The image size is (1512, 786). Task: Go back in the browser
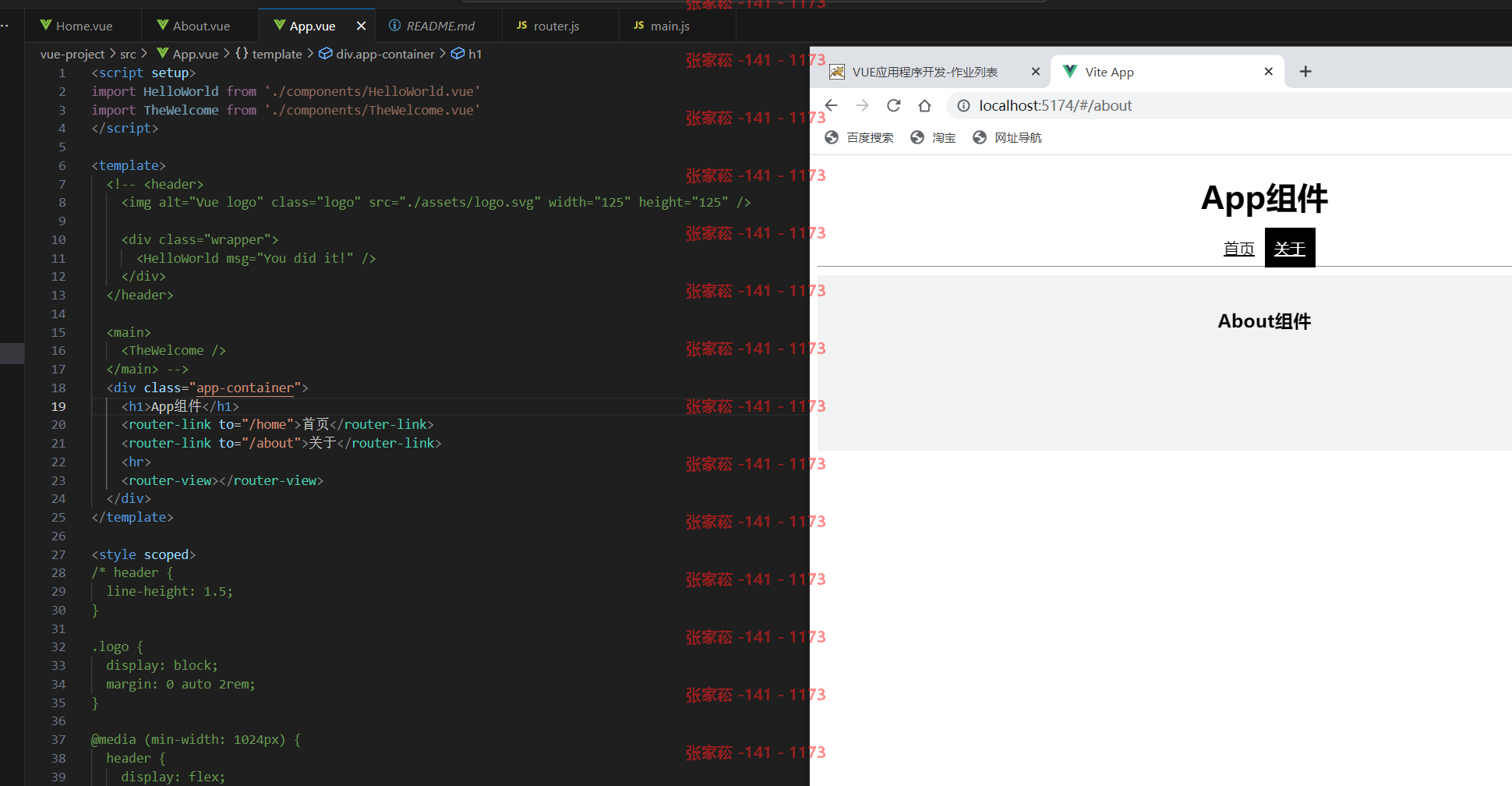click(831, 105)
